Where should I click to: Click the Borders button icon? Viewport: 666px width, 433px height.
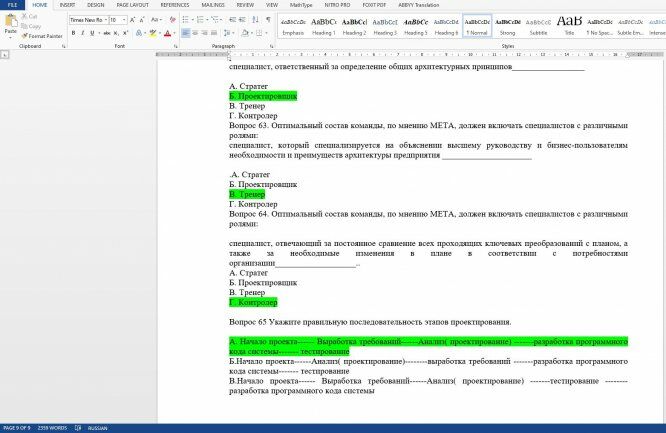point(259,33)
